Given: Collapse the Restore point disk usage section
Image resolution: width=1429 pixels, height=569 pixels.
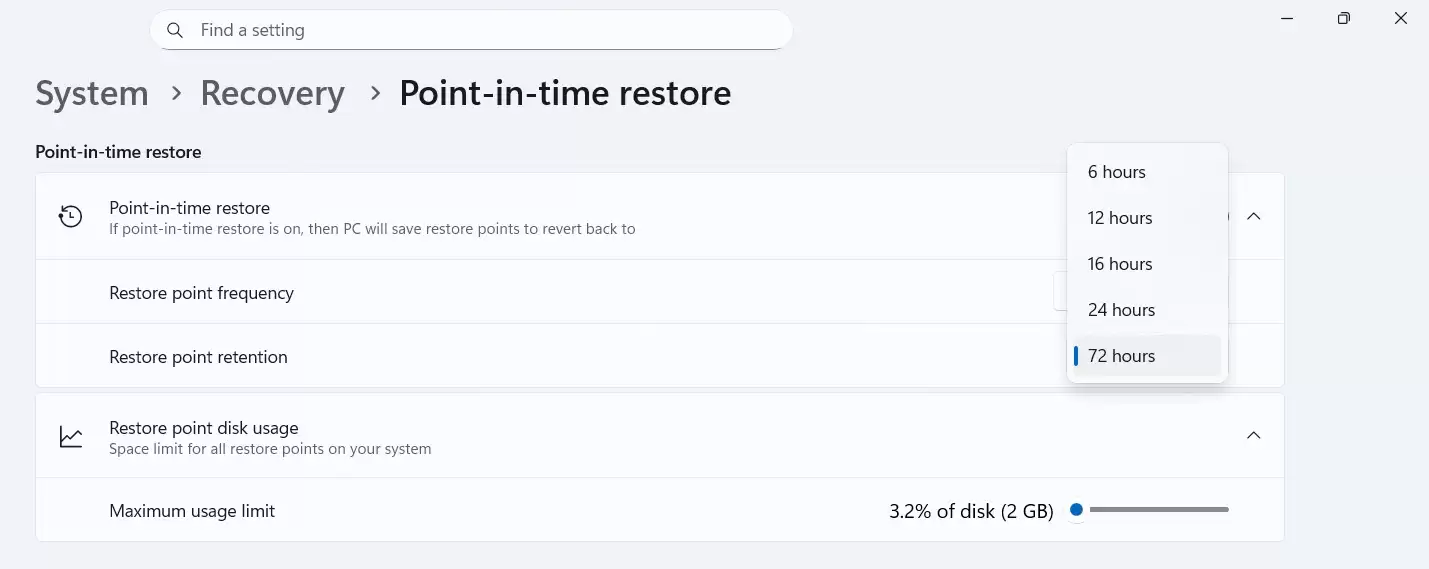Looking at the screenshot, I should pyautogui.click(x=1253, y=435).
